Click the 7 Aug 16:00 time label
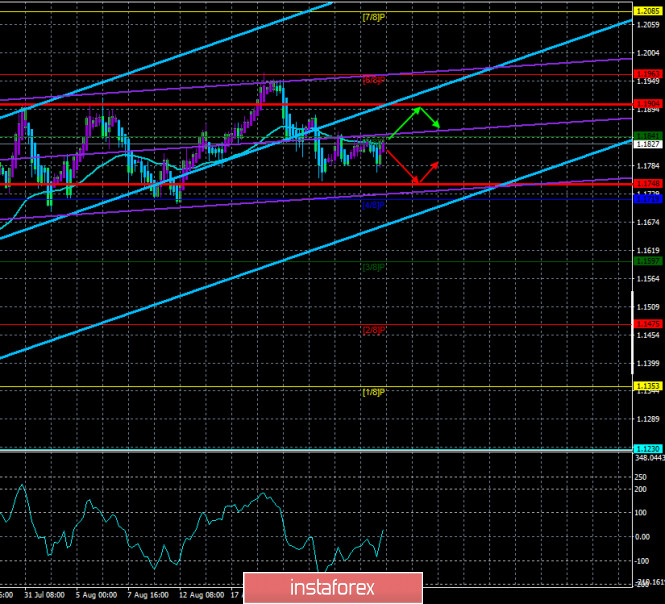 tap(148, 595)
